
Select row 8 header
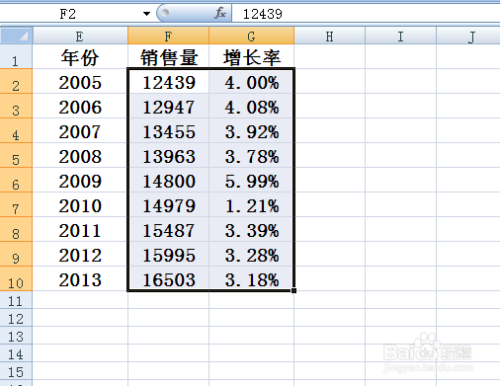[16, 229]
